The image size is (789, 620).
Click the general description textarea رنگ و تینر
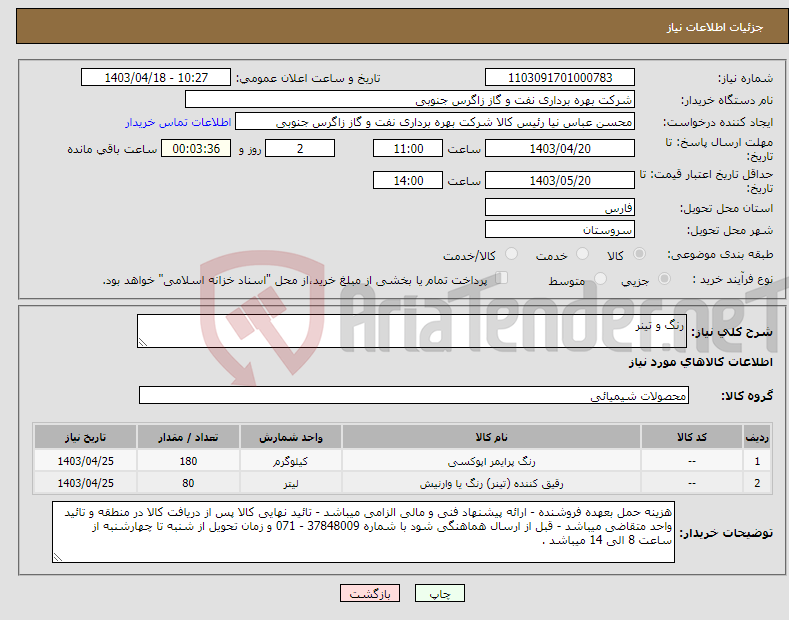pos(412,331)
